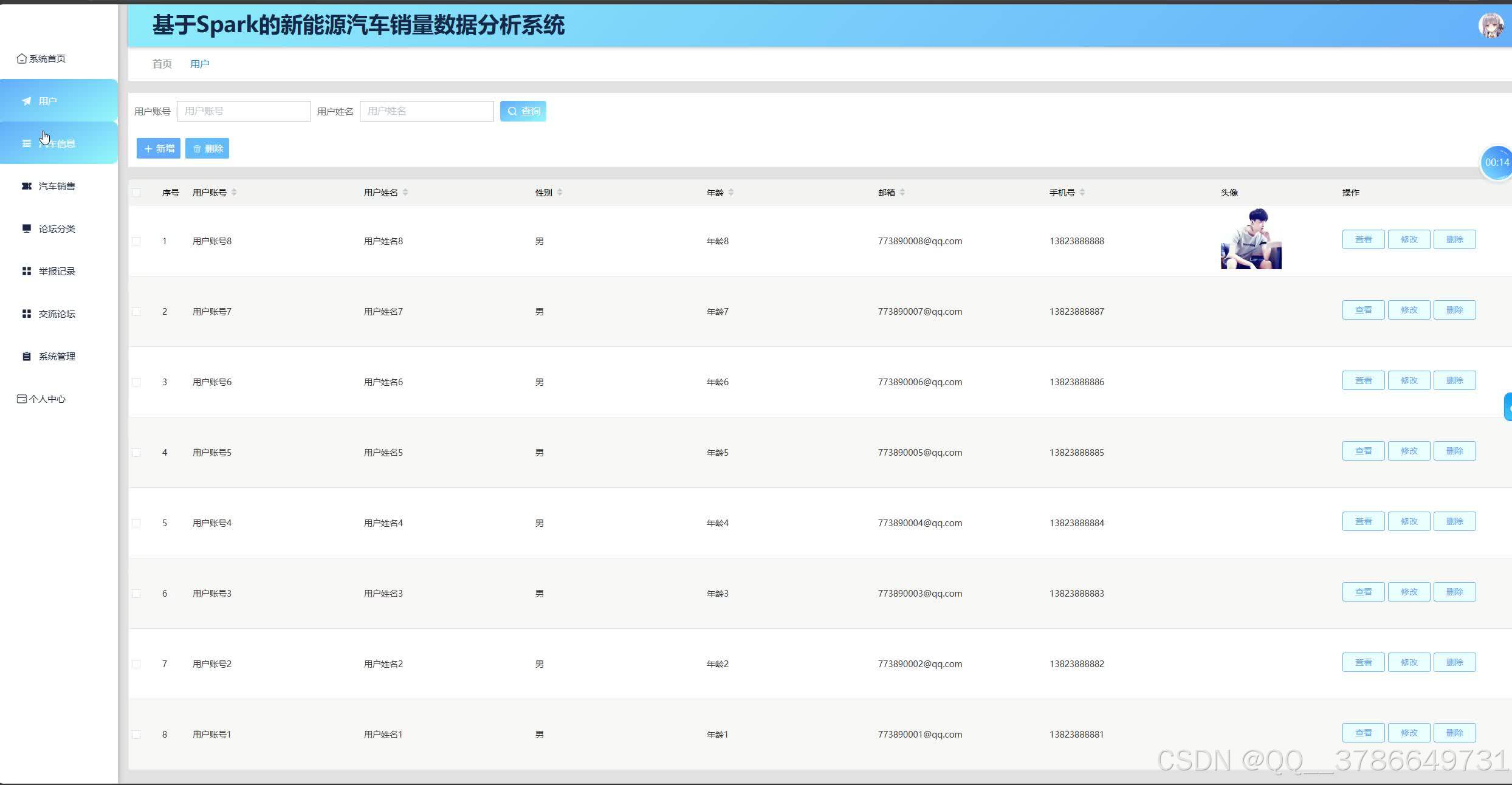Click 修改 for 用户账号1
This screenshot has width=1512, height=785.
click(x=1409, y=733)
